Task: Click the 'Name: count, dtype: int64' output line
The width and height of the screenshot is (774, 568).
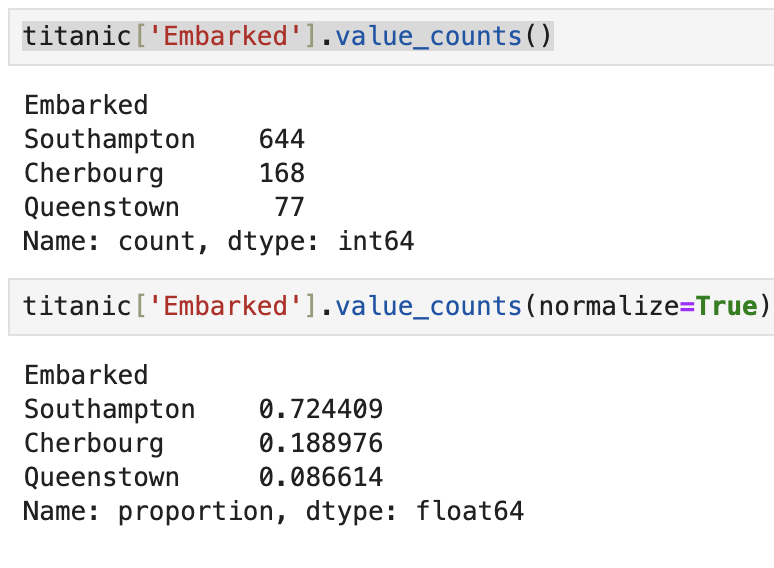Action: tap(219, 242)
